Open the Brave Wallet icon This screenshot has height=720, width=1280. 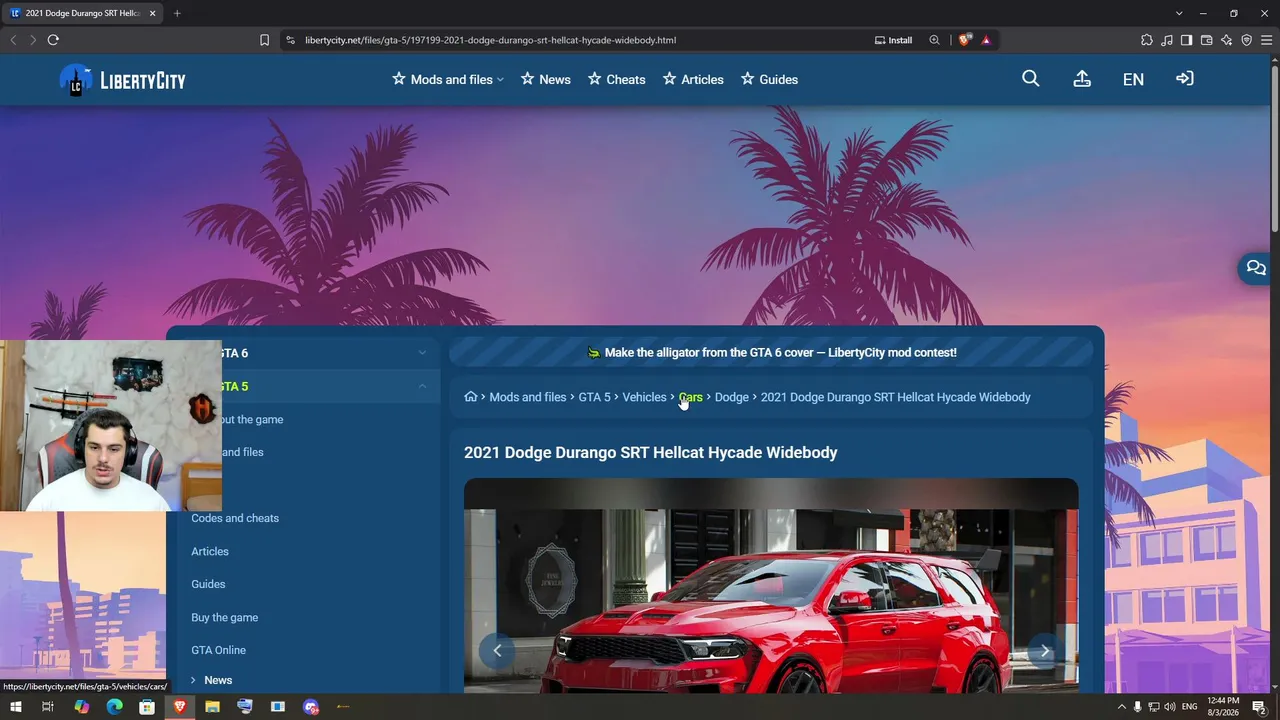[1207, 40]
